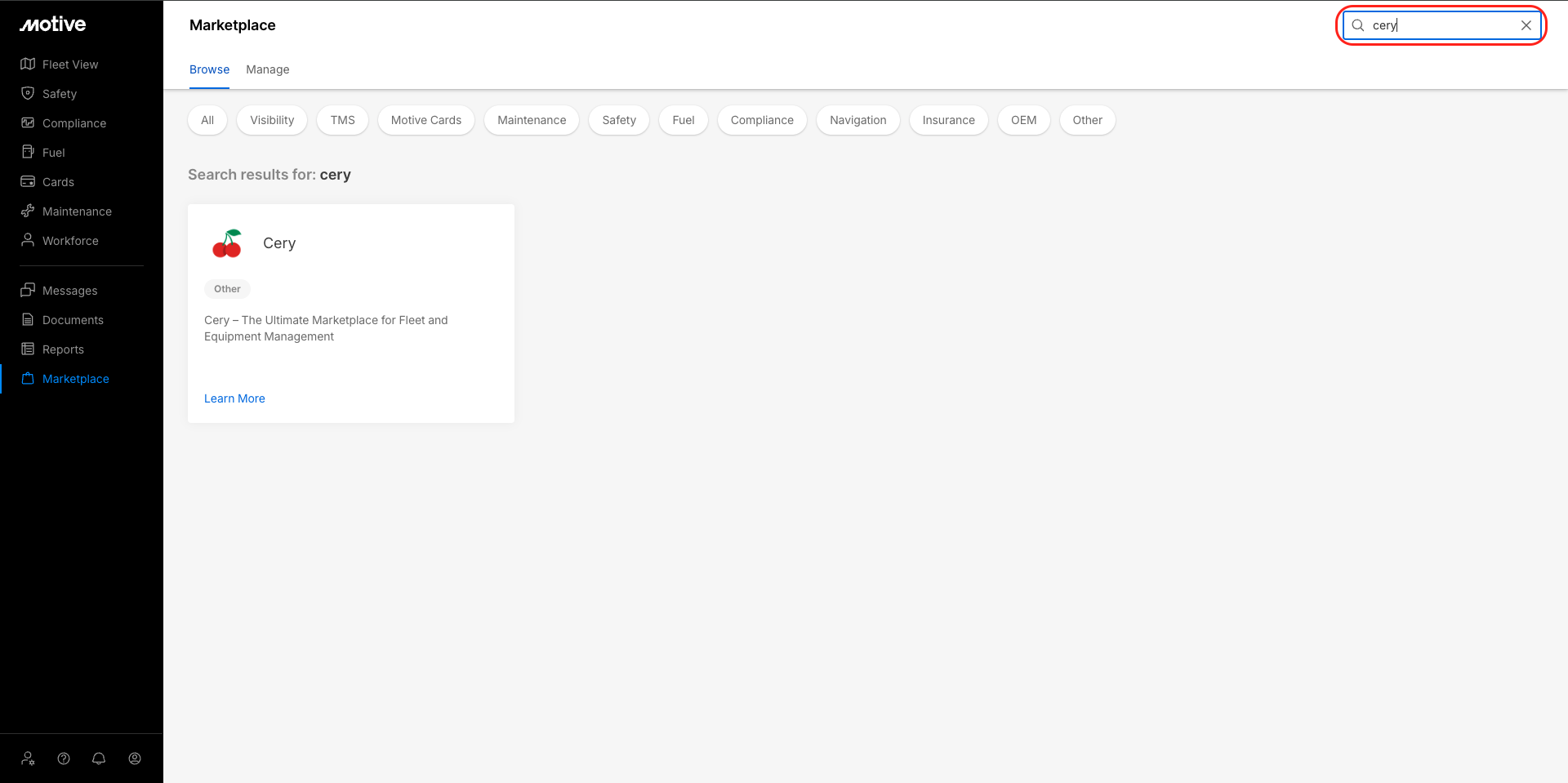
Task: Click the Cery description text
Action: (x=326, y=328)
